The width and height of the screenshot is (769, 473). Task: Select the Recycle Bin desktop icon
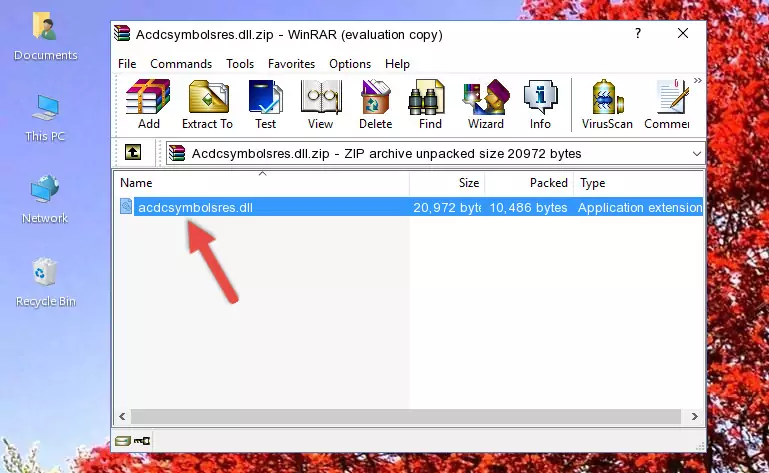click(x=46, y=283)
